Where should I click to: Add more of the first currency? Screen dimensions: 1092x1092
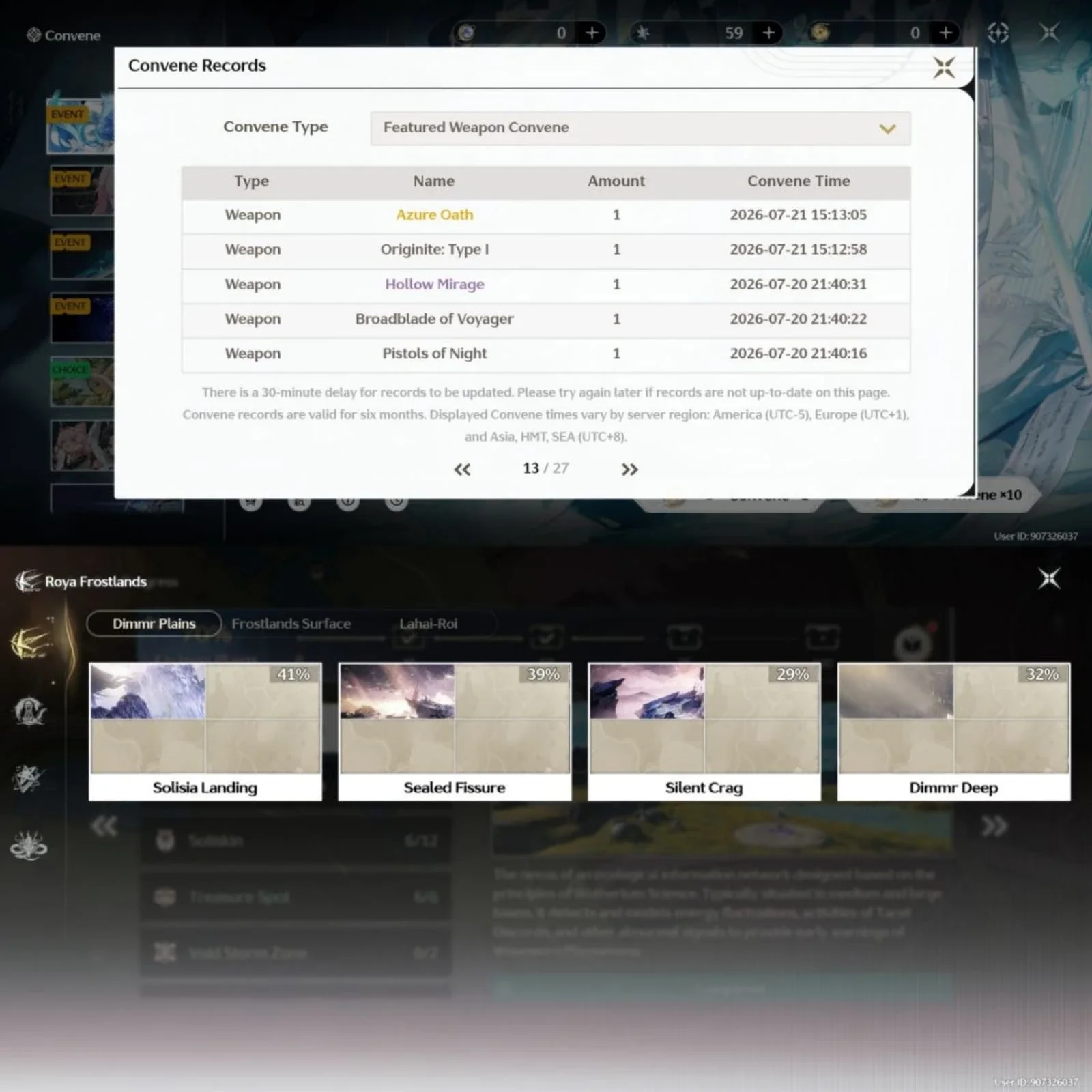(592, 32)
